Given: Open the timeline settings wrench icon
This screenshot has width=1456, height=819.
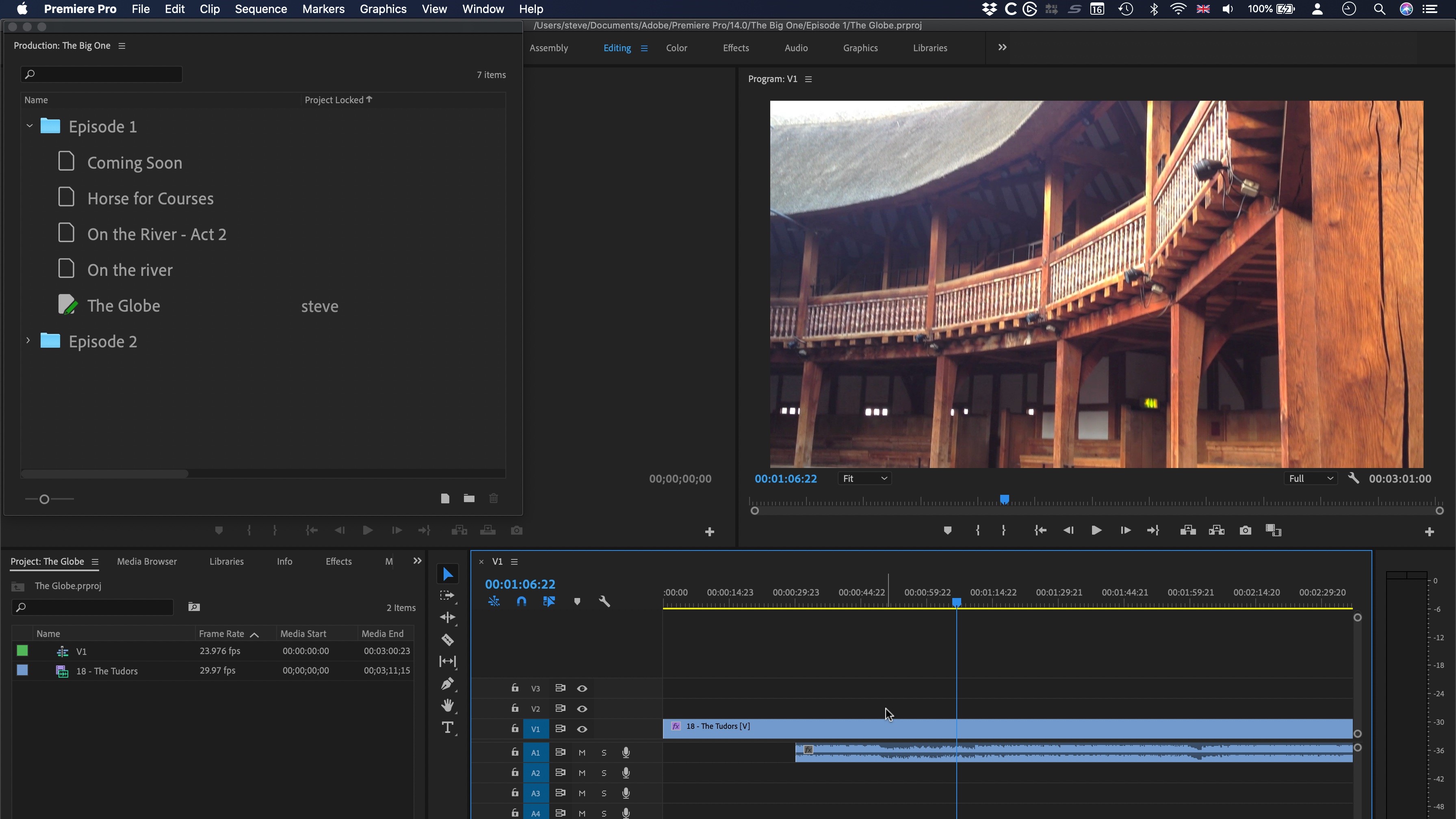Looking at the screenshot, I should click(x=604, y=601).
